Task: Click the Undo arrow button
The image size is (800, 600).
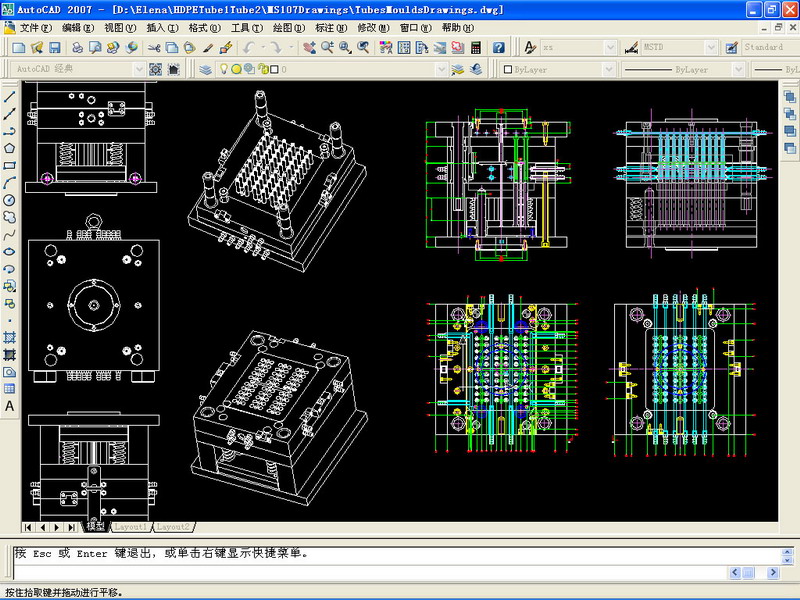Action: [x=250, y=47]
